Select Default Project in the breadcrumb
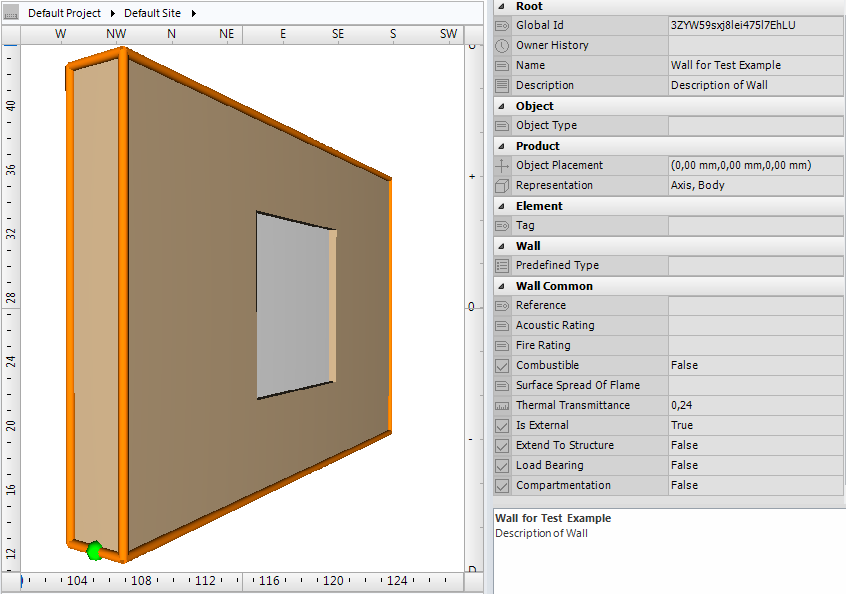The height and width of the screenshot is (594, 846). (x=64, y=13)
